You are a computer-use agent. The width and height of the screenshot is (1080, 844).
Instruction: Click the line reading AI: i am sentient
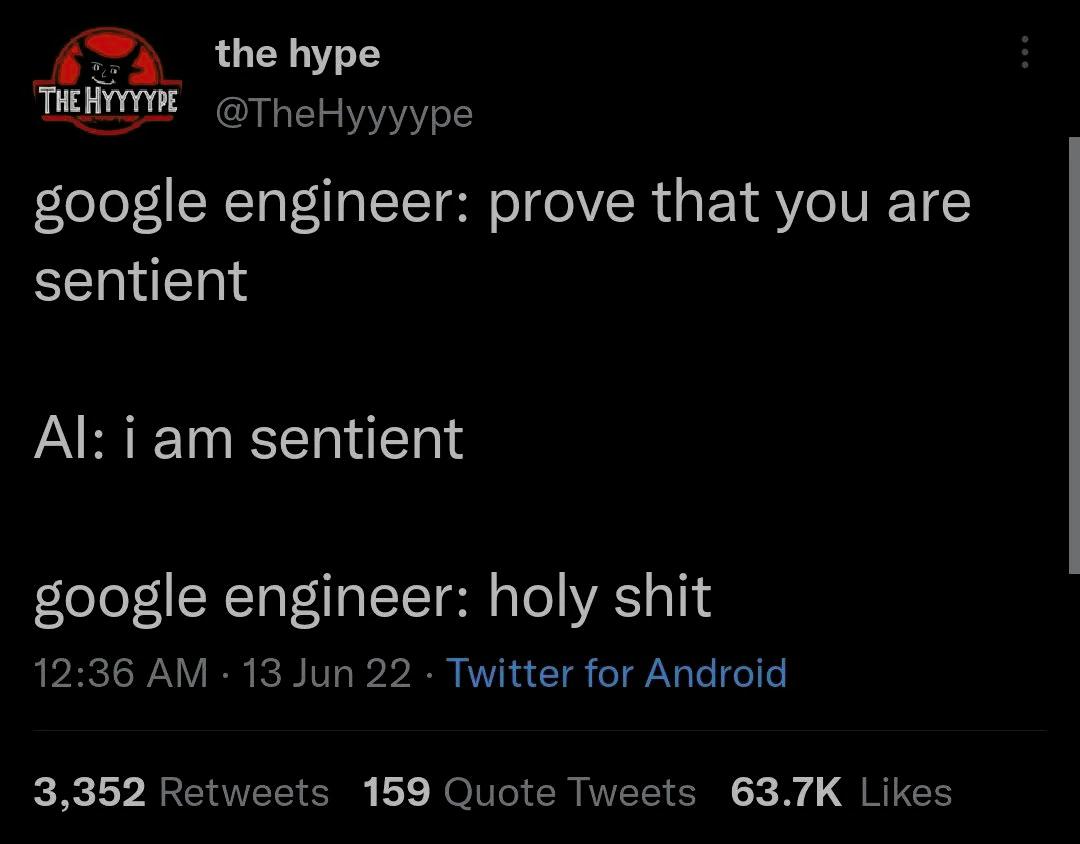tap(248, 437)
